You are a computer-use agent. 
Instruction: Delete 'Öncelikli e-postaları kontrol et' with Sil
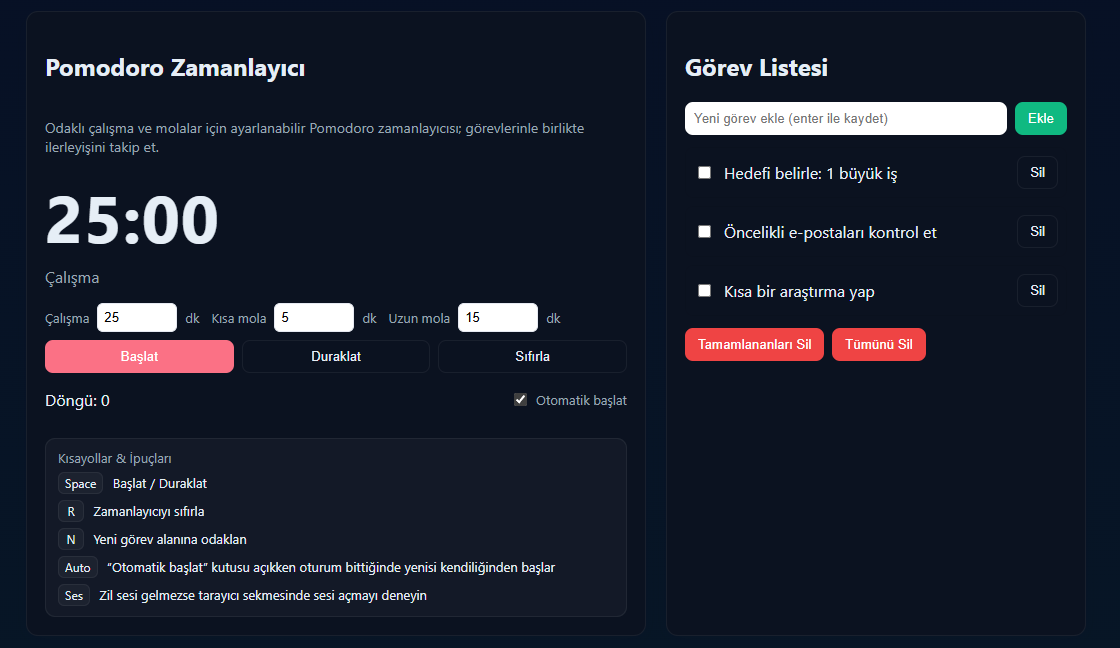[x=1037, y=231]
